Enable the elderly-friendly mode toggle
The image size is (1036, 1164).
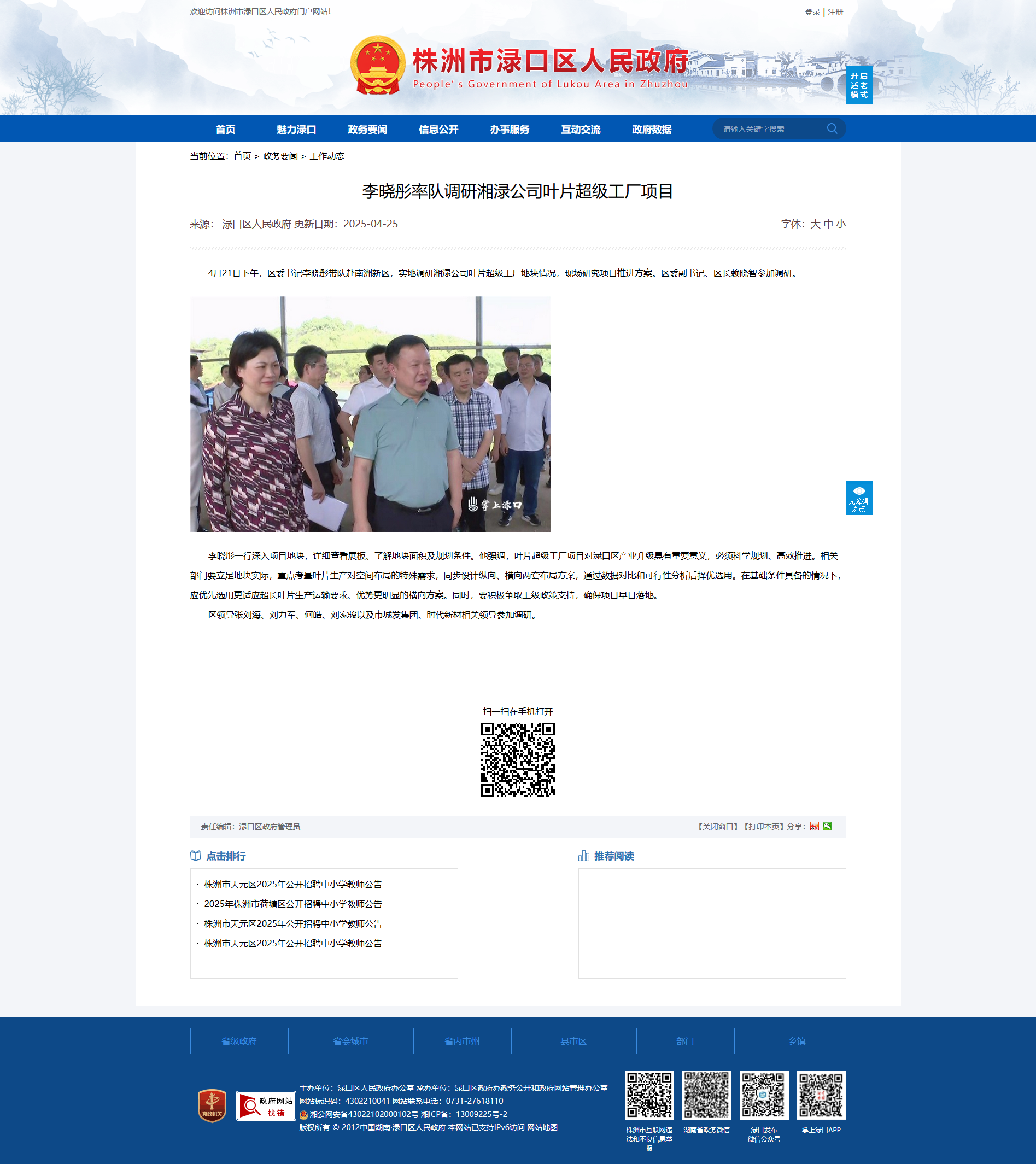pos(859,85)
